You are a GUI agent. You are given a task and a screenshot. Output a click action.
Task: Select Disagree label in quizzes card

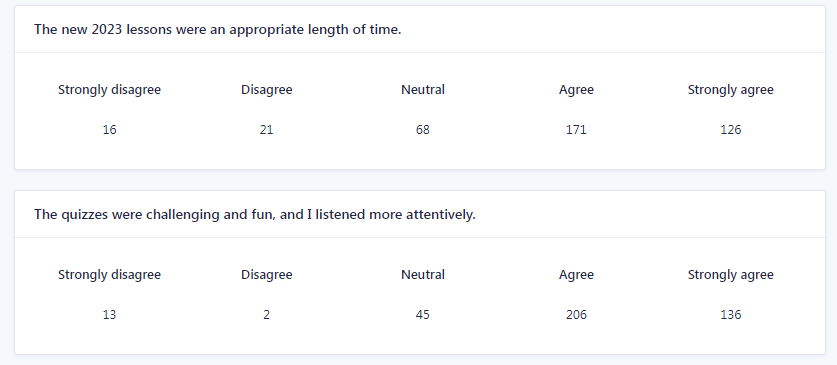coord(266,275)
